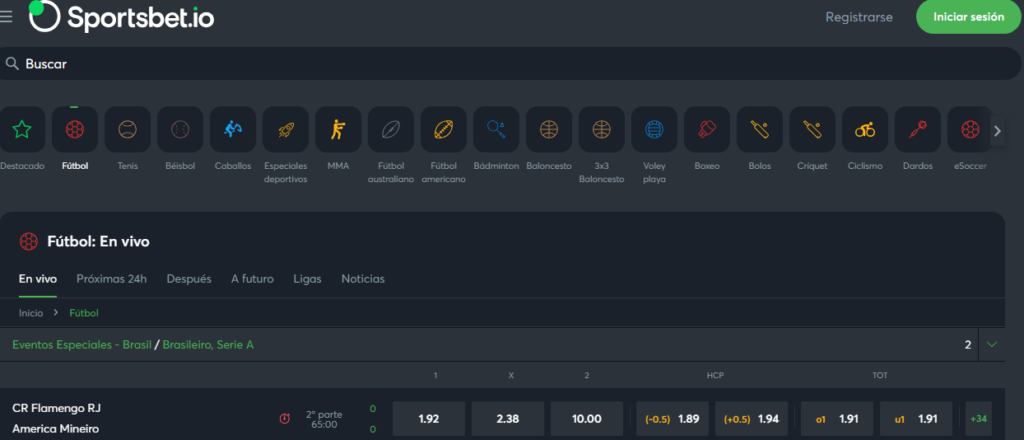1024x440 pixels.
Task: Select the Tenis sport icon
Action: click(127, 130)
